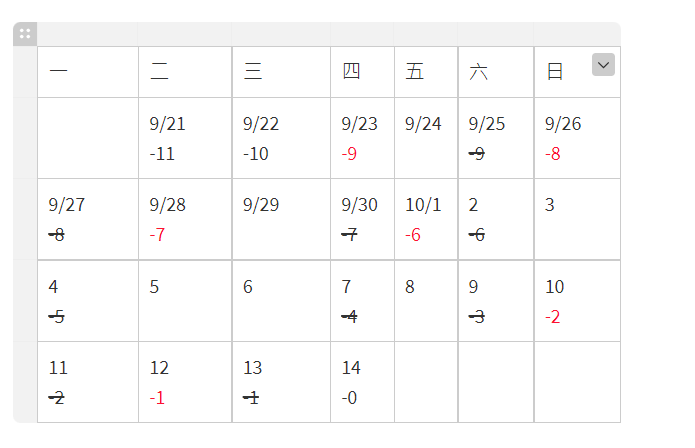This screenshot has height=448, width=695.
Task: Select the 9/26 cell with red -8
Action: click(577, 138)
